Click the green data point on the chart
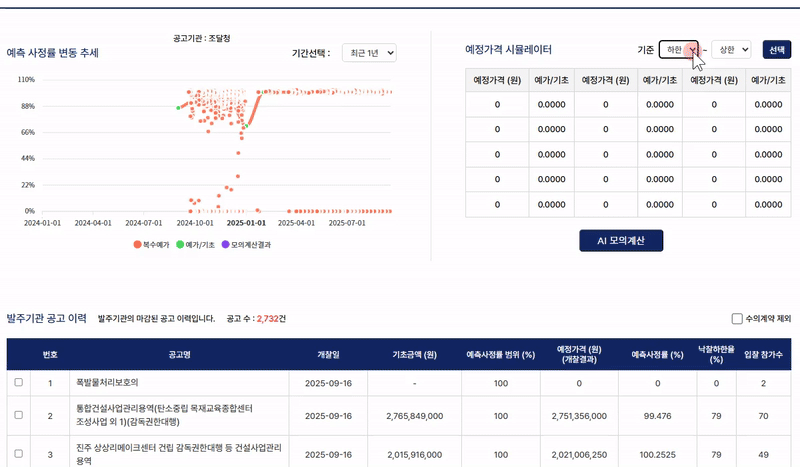Screen dimensions: 800x467 [x=179, y=107]
